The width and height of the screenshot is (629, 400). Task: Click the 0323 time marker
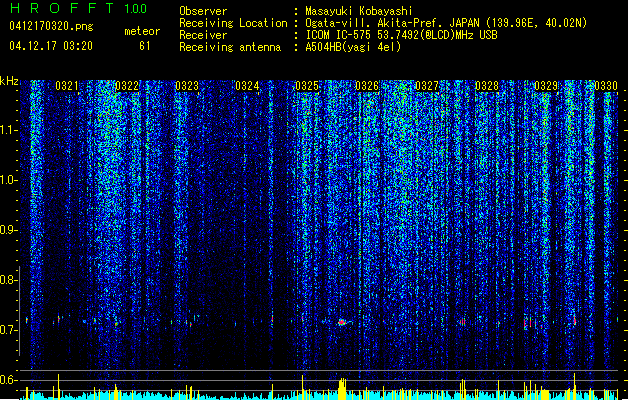(x=187, y=86)
